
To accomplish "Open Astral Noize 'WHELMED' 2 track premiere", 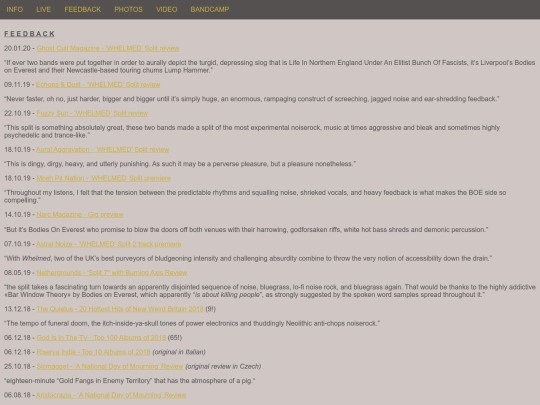I will click(108, 244).
